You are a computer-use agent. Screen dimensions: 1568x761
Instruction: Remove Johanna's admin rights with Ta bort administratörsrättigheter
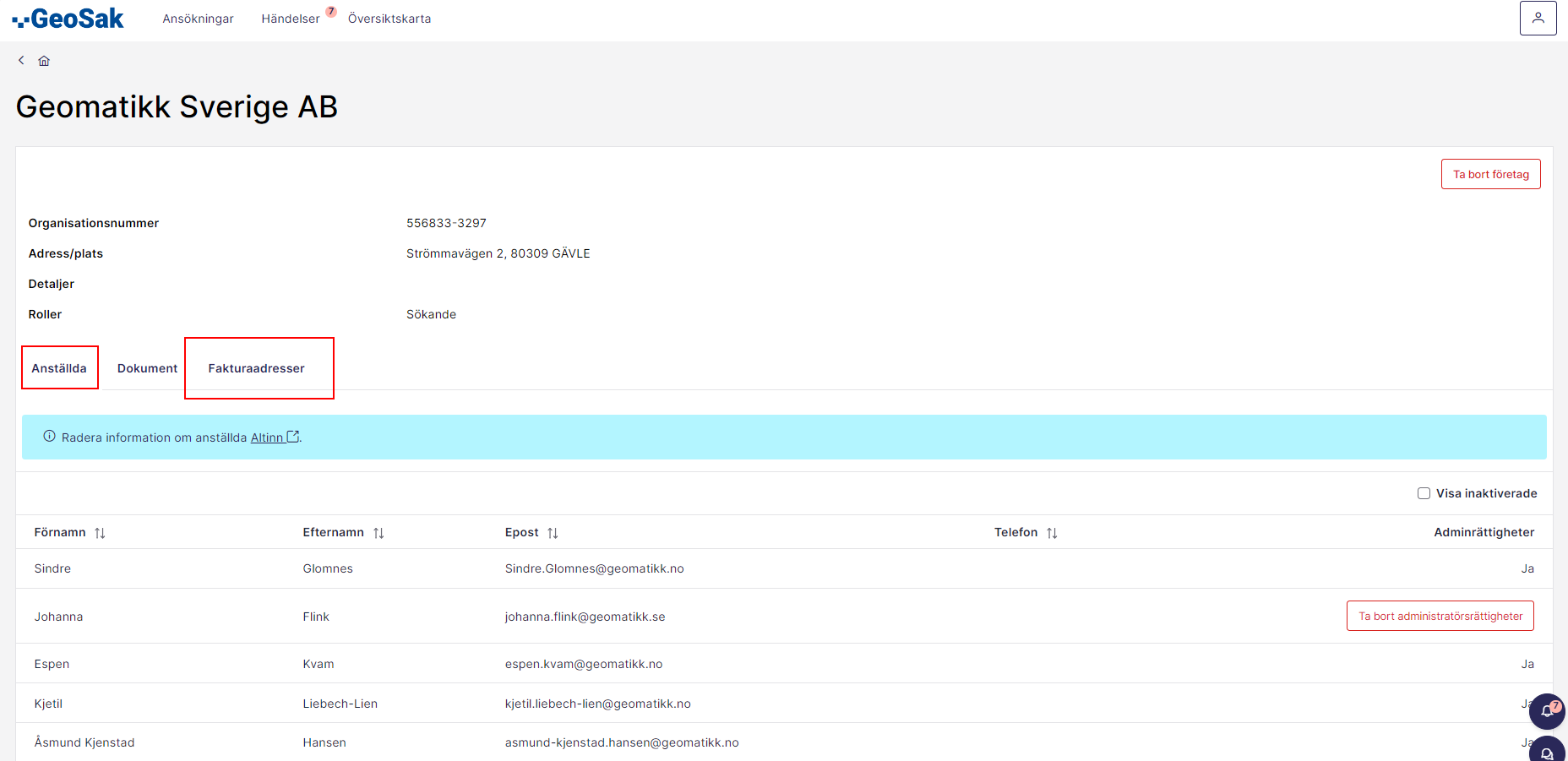(1440, 616)
